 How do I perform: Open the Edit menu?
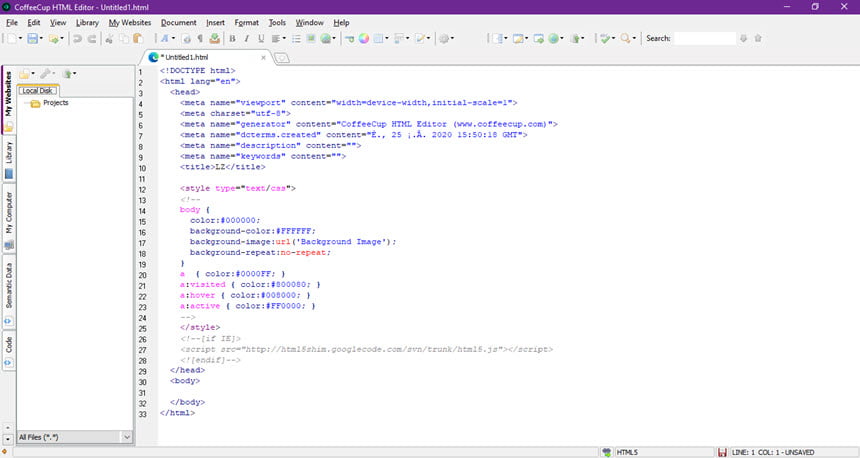[x=33, y=22]
